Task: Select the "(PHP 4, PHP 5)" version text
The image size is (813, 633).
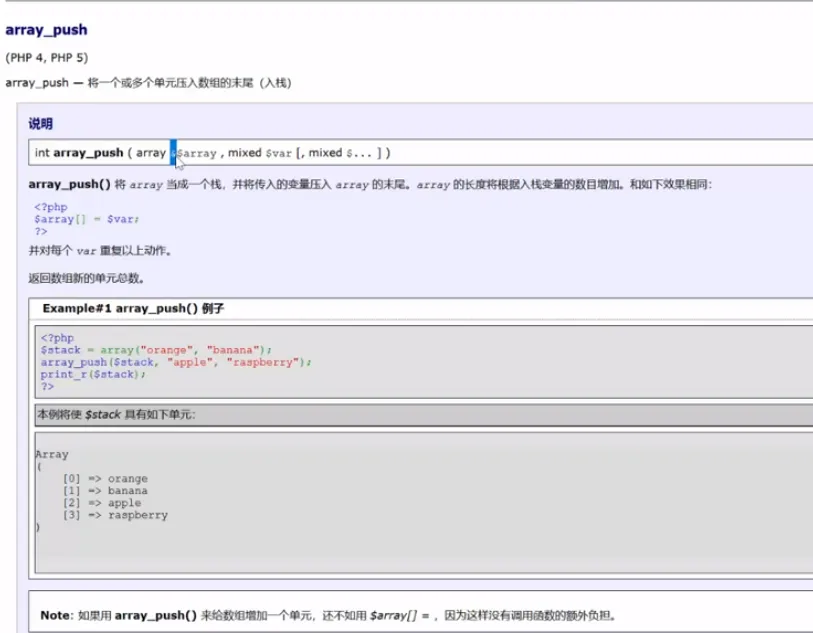Action: click(x=47, y=58)
